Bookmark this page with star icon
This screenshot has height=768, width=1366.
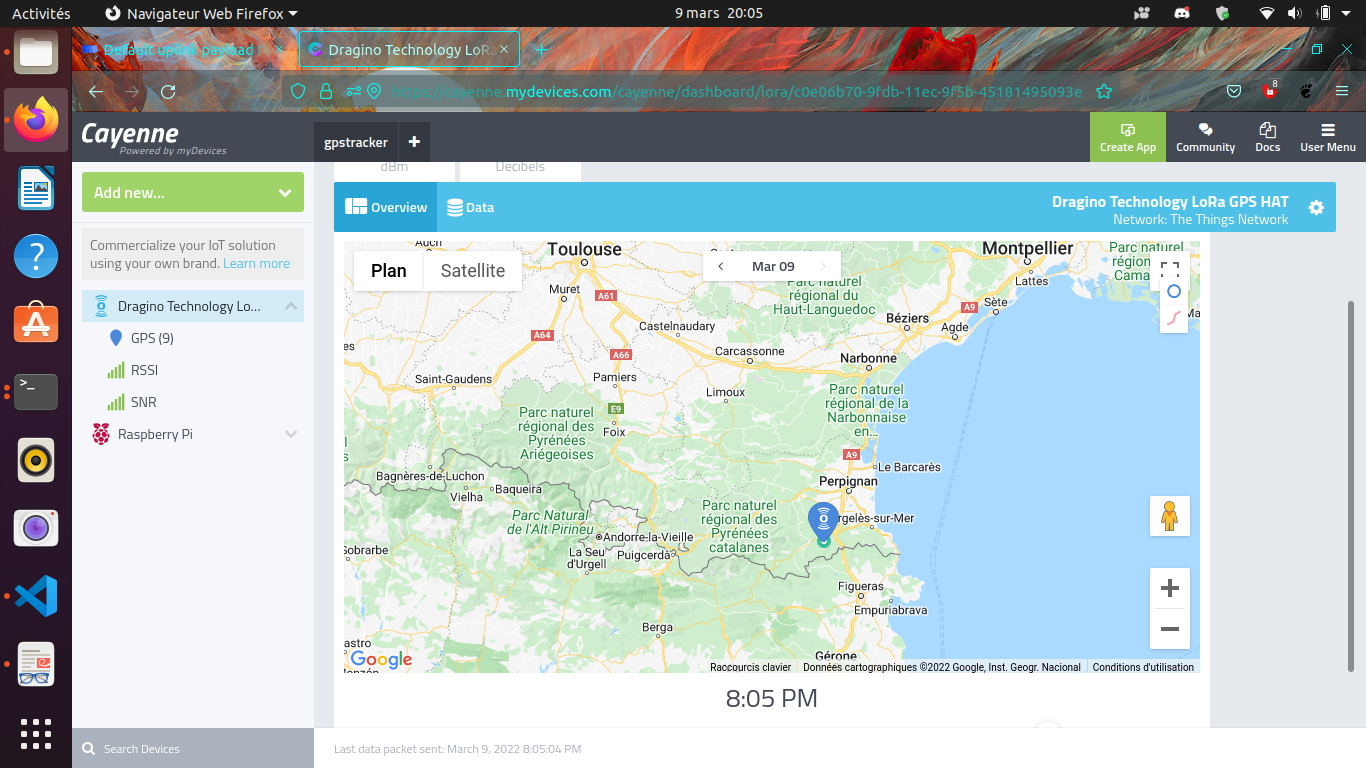tap(1104, 92)
